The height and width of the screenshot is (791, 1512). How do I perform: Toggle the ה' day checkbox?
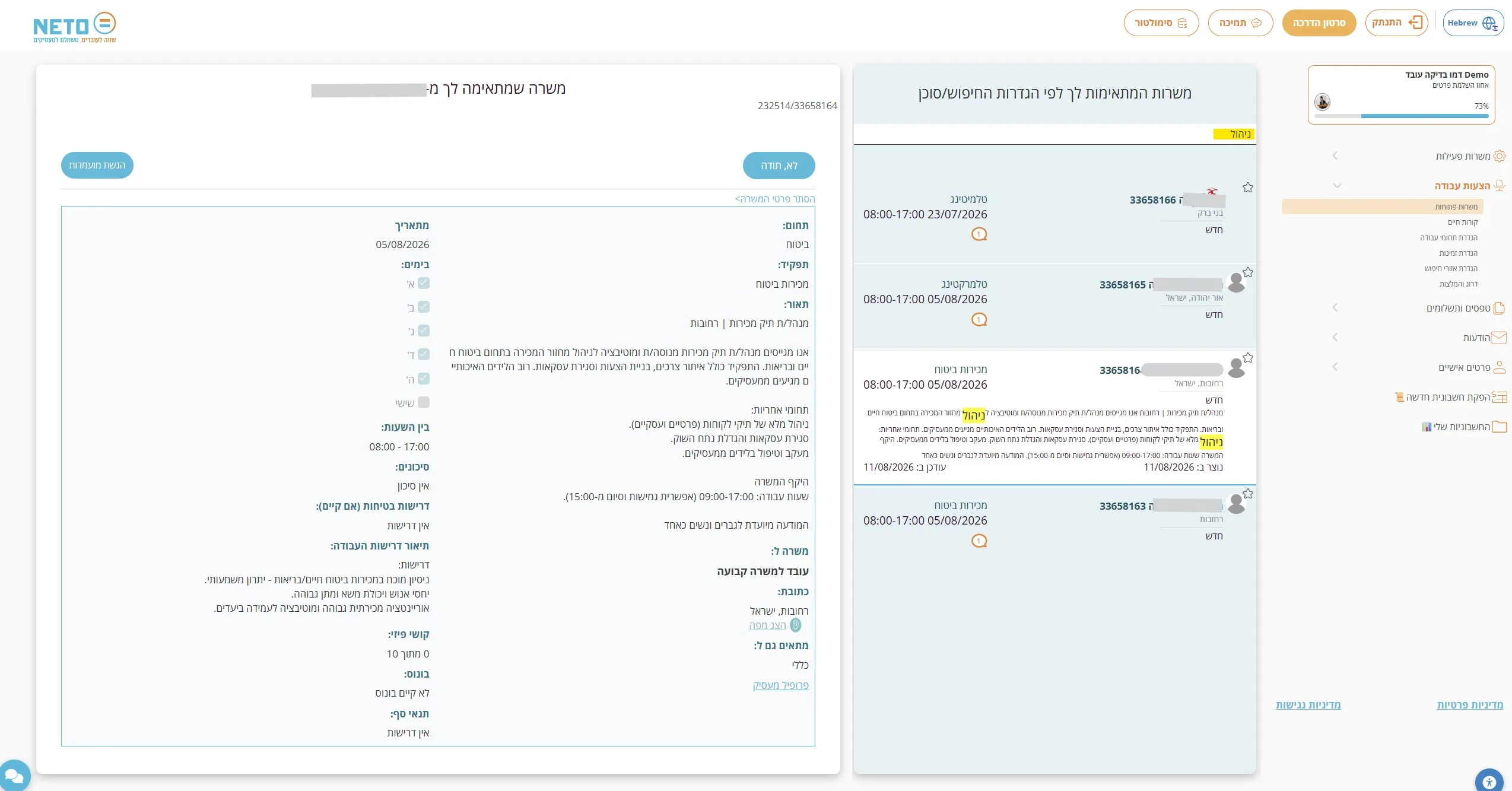click(x=423, y=378)
